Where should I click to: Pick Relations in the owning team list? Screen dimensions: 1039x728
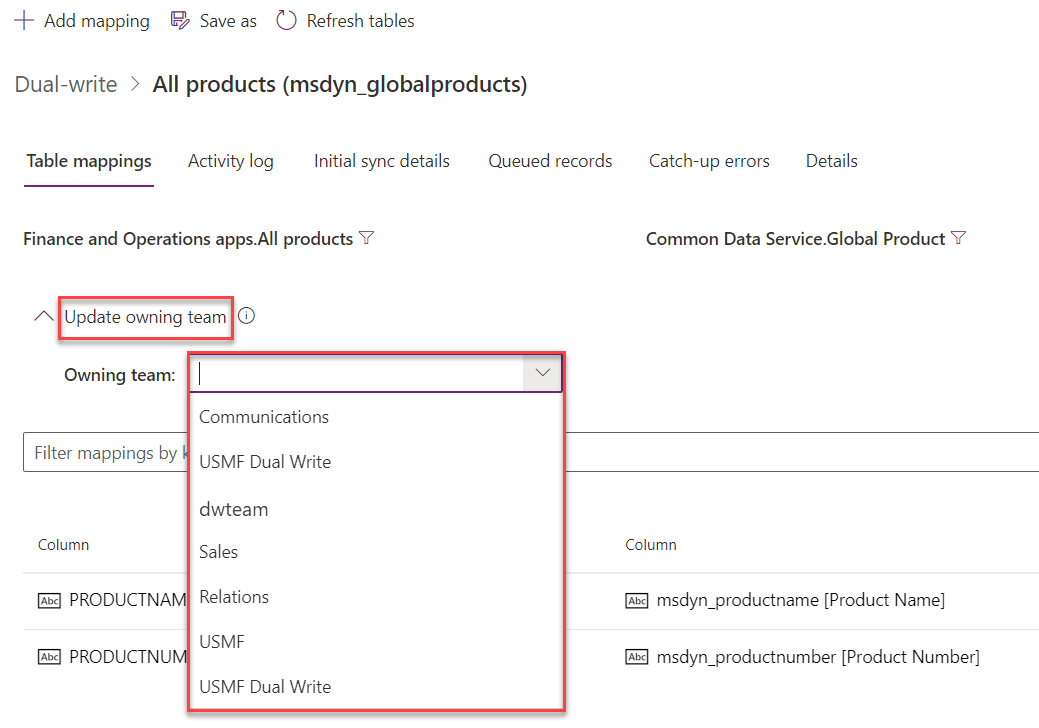376,597
